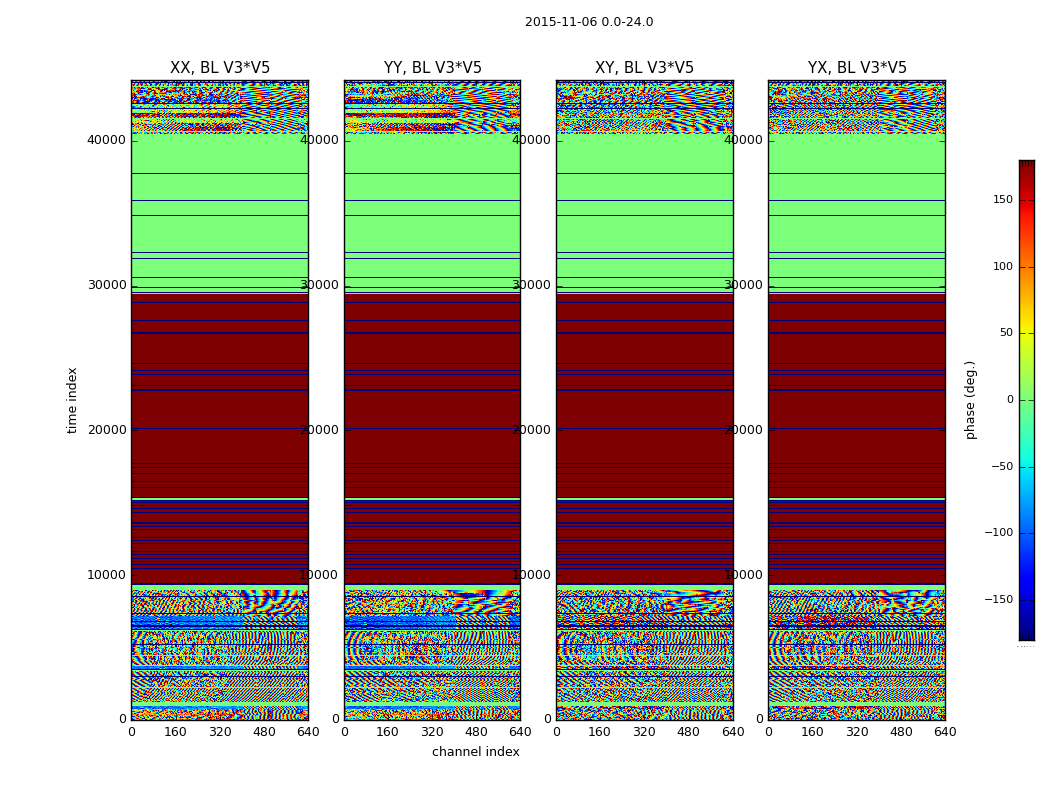Click the 320 channel tick under the YY plot

point(433,732)
